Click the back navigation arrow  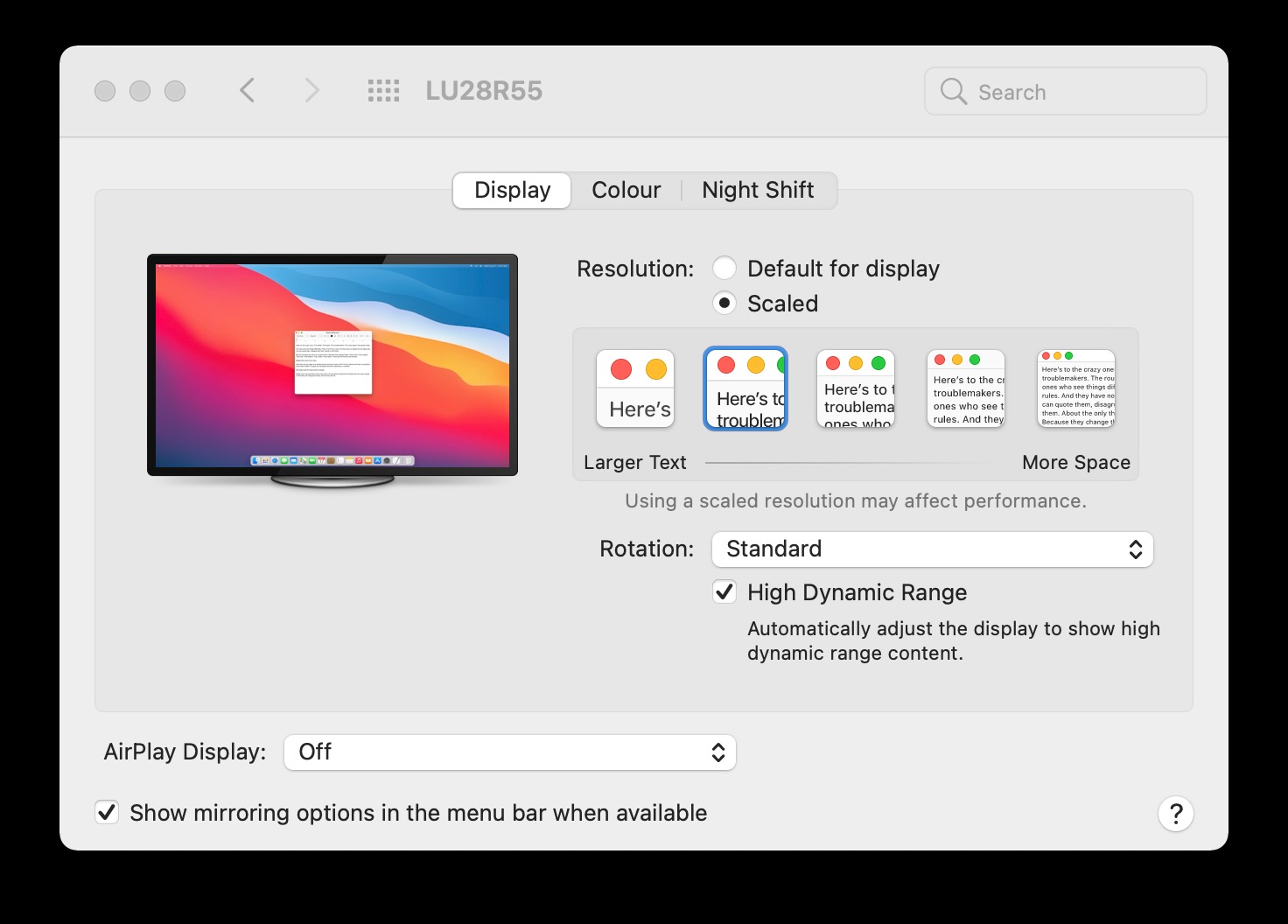[248, 90]
